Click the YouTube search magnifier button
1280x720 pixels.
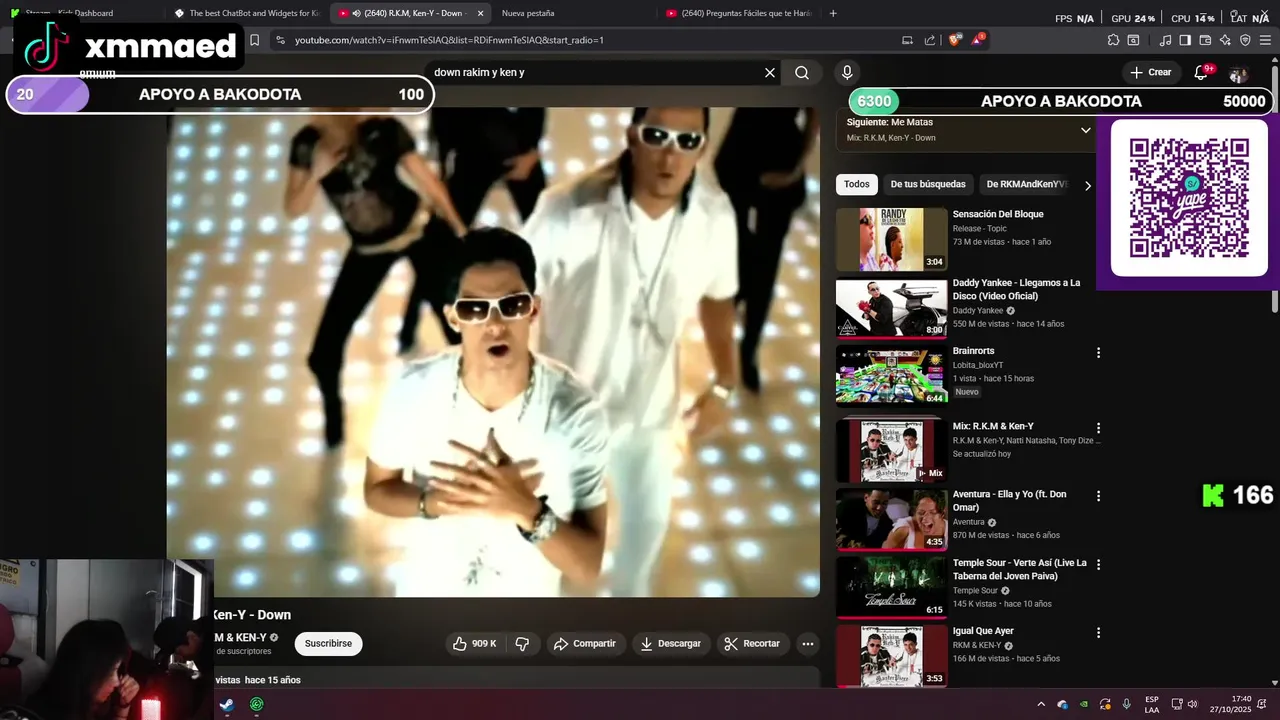pos(802,72)
